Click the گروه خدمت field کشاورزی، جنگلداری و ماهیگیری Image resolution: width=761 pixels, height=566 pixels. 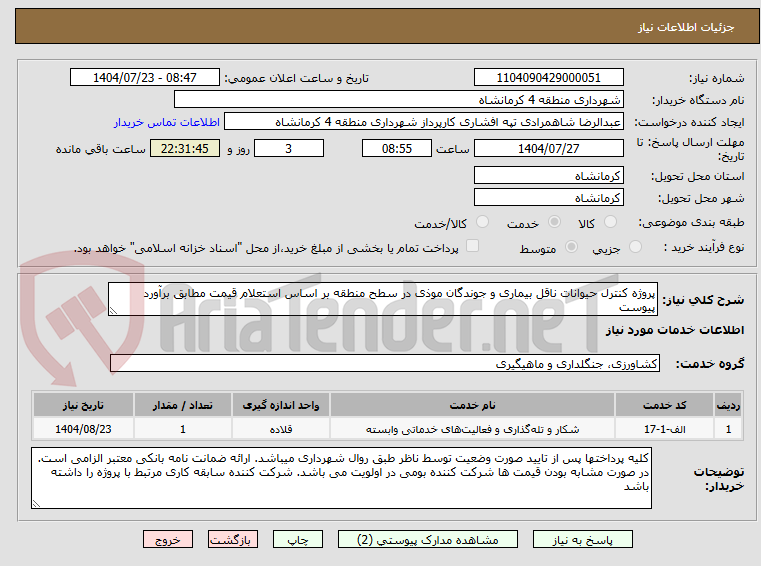[385, 363]
